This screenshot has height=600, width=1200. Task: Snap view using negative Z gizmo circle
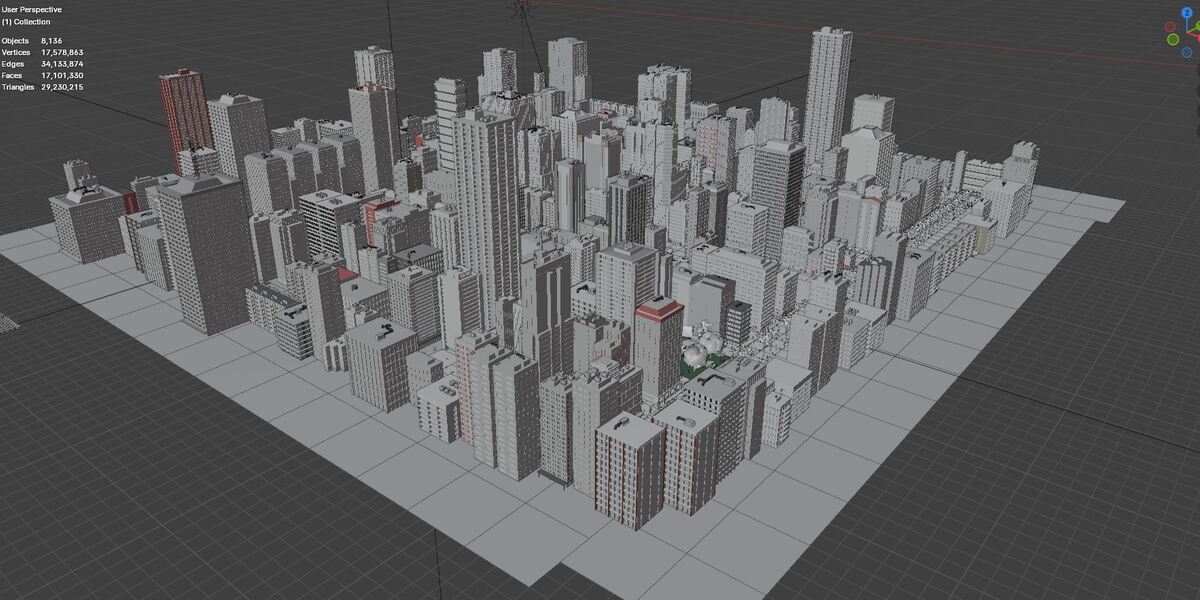1187,52
